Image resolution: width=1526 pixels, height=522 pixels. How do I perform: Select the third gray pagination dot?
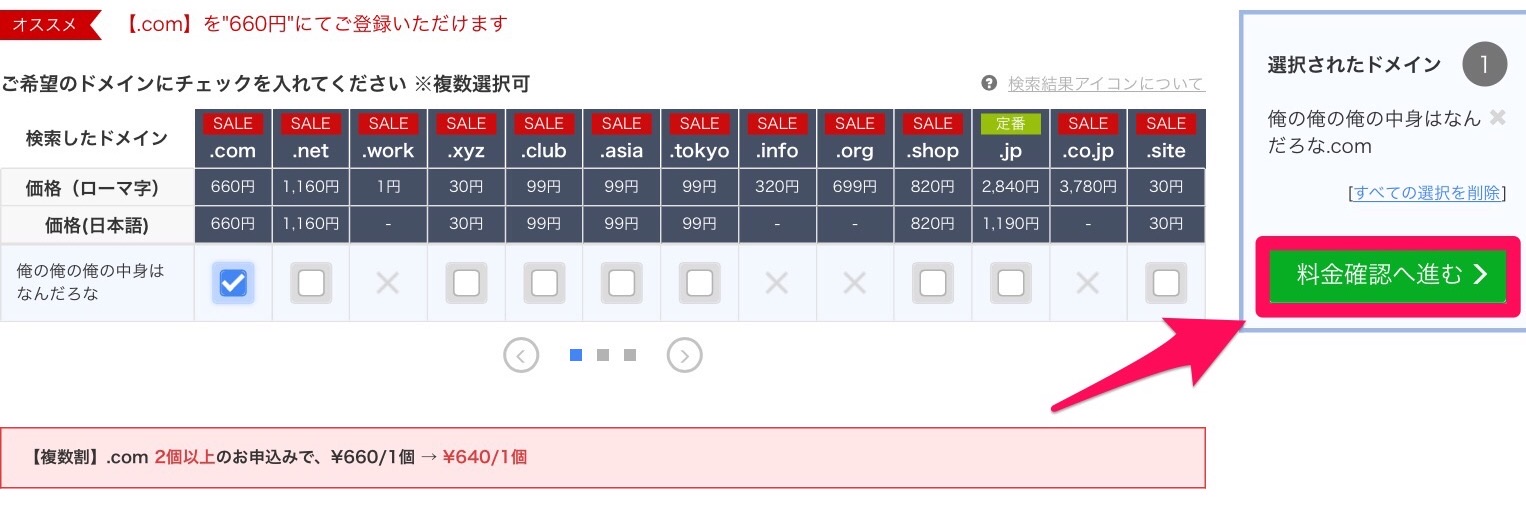pos(630,355)
